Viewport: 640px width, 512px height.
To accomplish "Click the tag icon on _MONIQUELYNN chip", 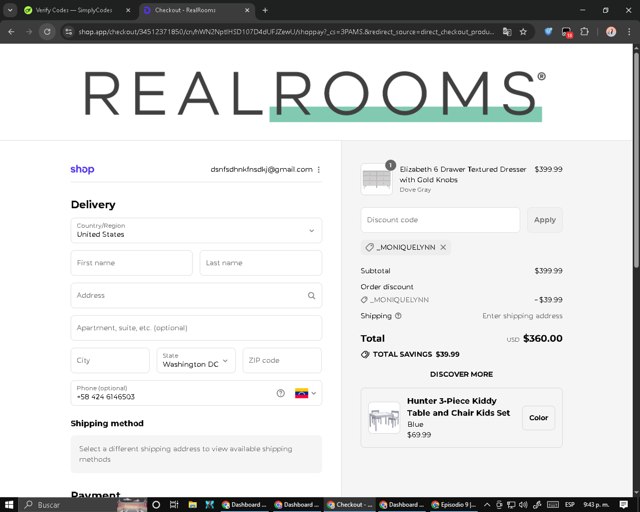I will (x=369, y=247).
